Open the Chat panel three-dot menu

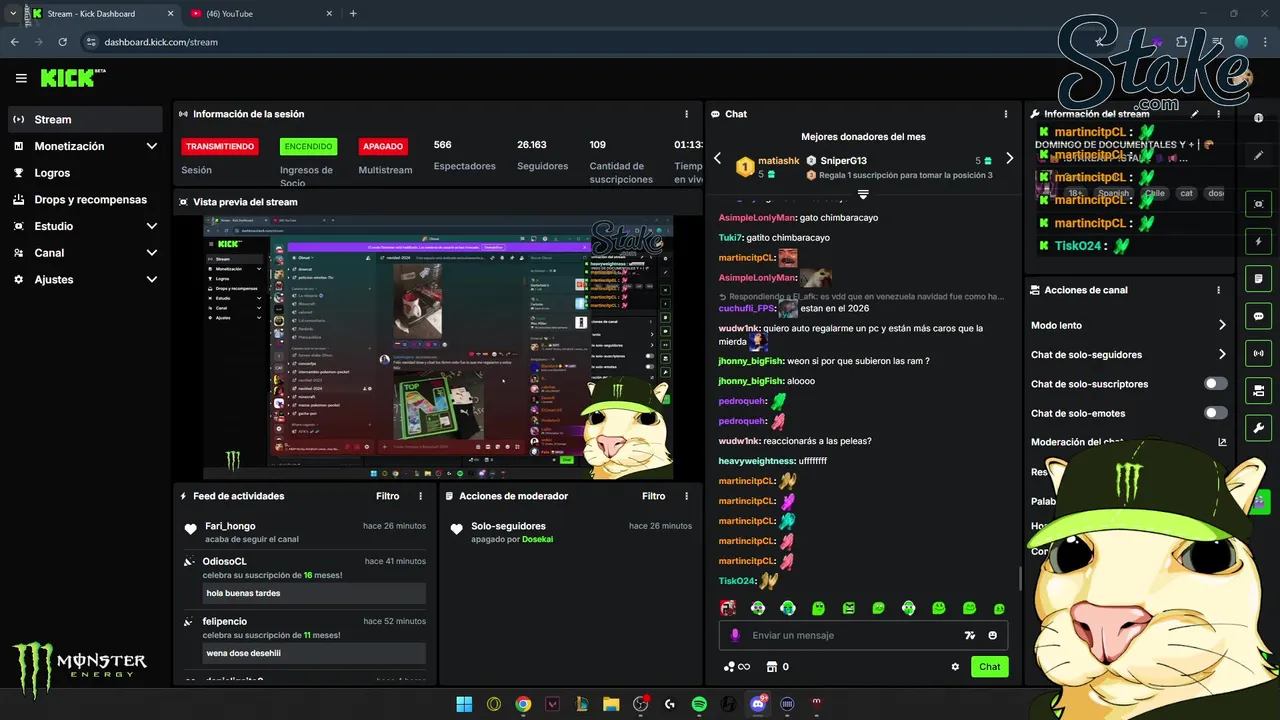point(1006,114)
